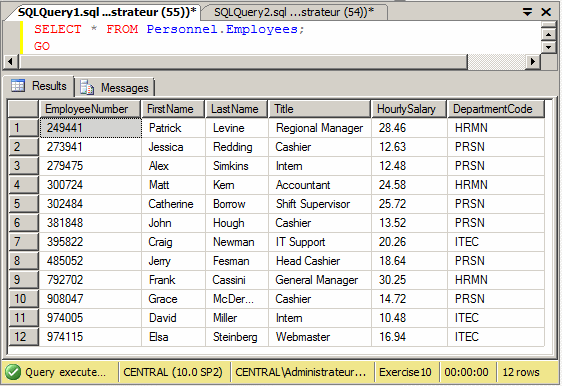The height and width of the screenshot is (386, 562).
Task: Select row header 1
Action: pos(23,128)
